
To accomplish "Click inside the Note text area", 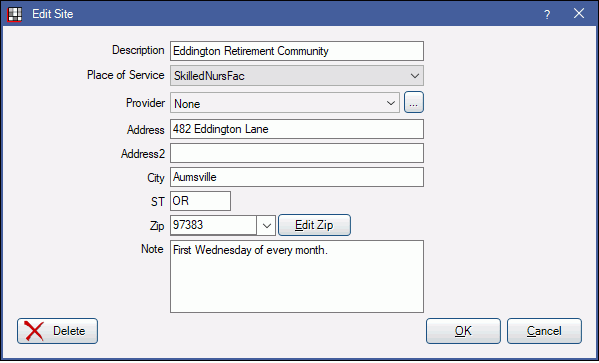I will [x=297, y=277].
